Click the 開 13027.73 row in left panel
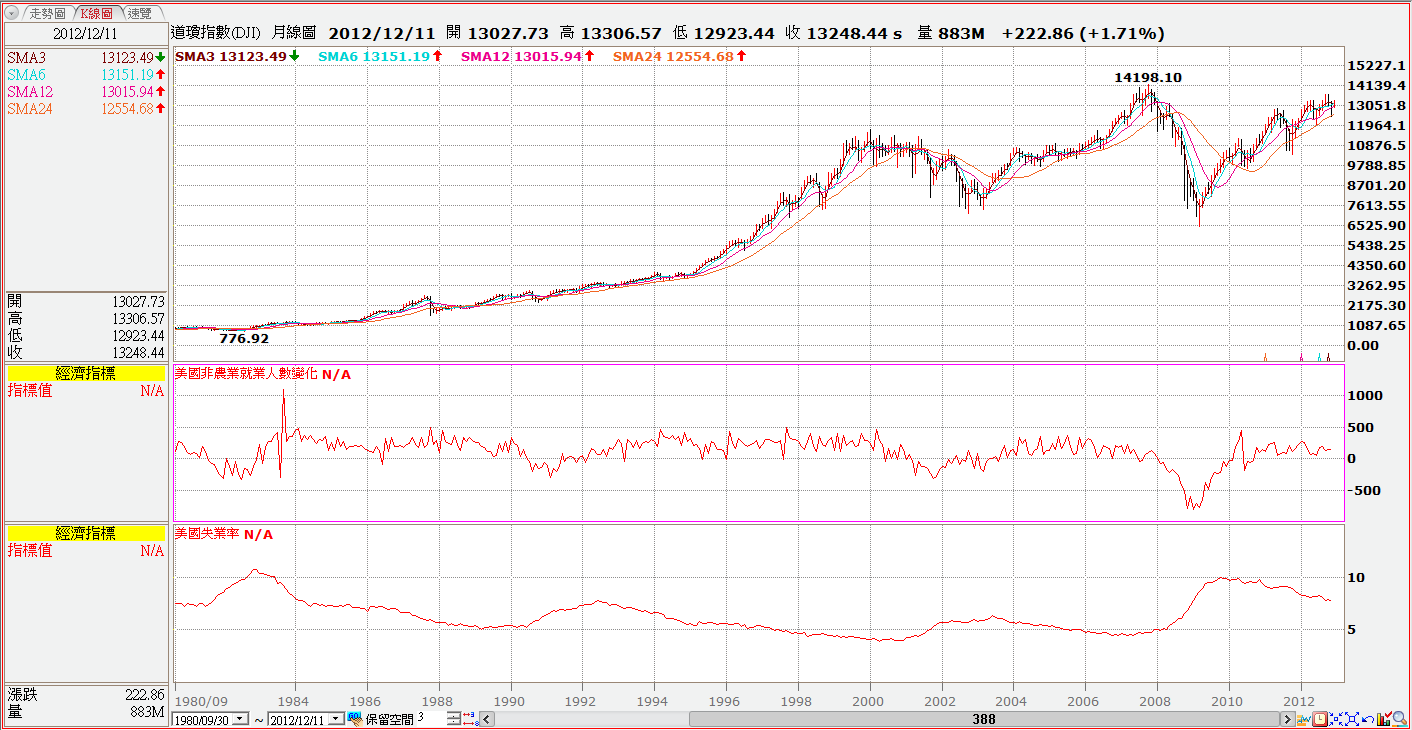Image resolution: width=1412 pixels, height=730 pixels. [x=86, y=301]
